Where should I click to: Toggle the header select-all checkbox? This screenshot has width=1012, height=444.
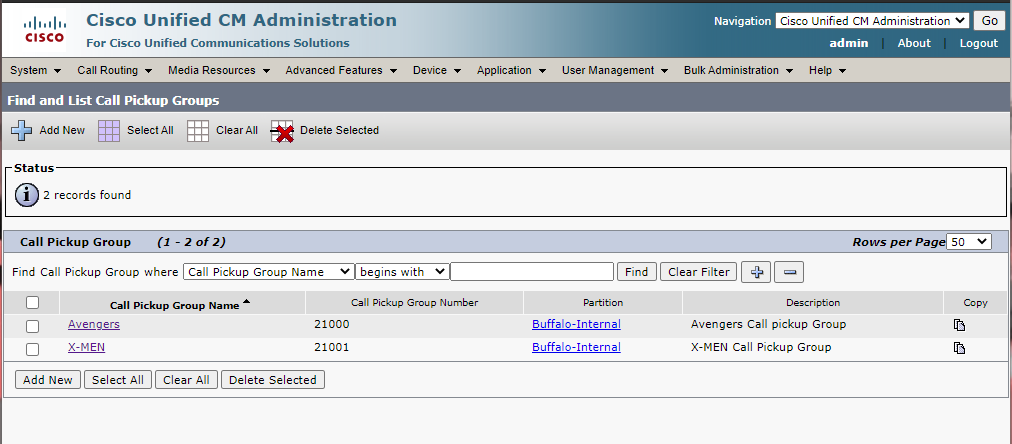click(x=32, y=302)
